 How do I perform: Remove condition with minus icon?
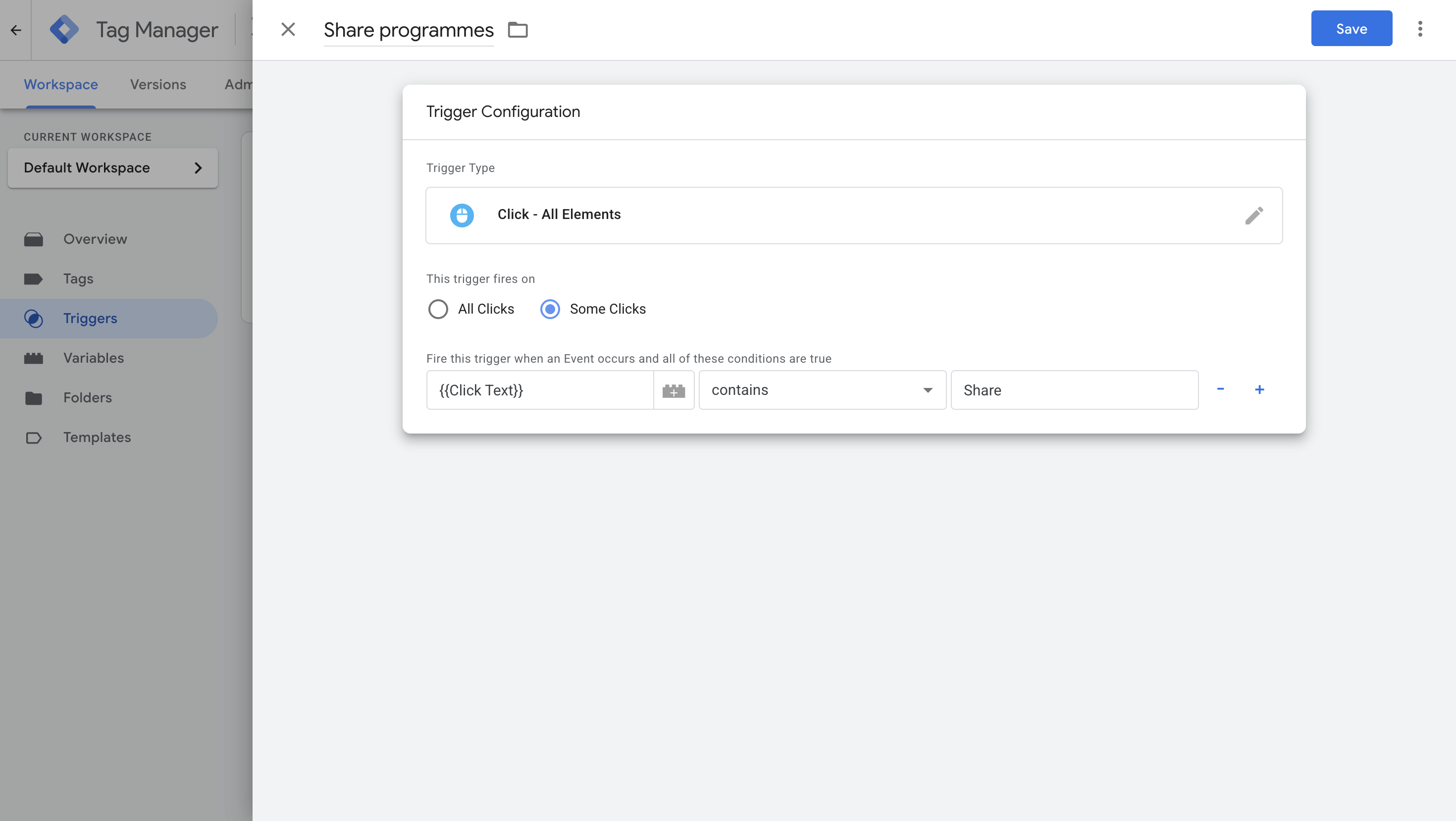tap(1220, 389)
